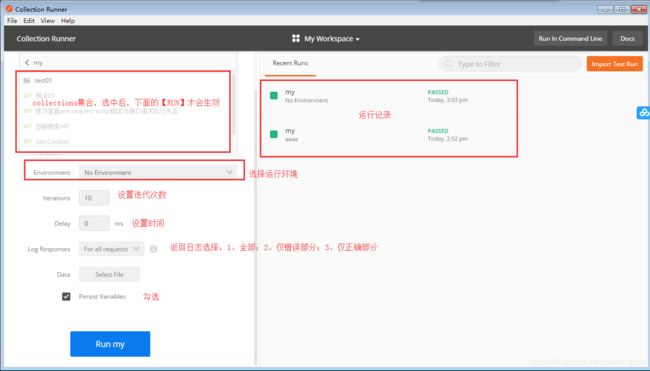
Task: Click Import Test Run button
Action: pos(614,64)
